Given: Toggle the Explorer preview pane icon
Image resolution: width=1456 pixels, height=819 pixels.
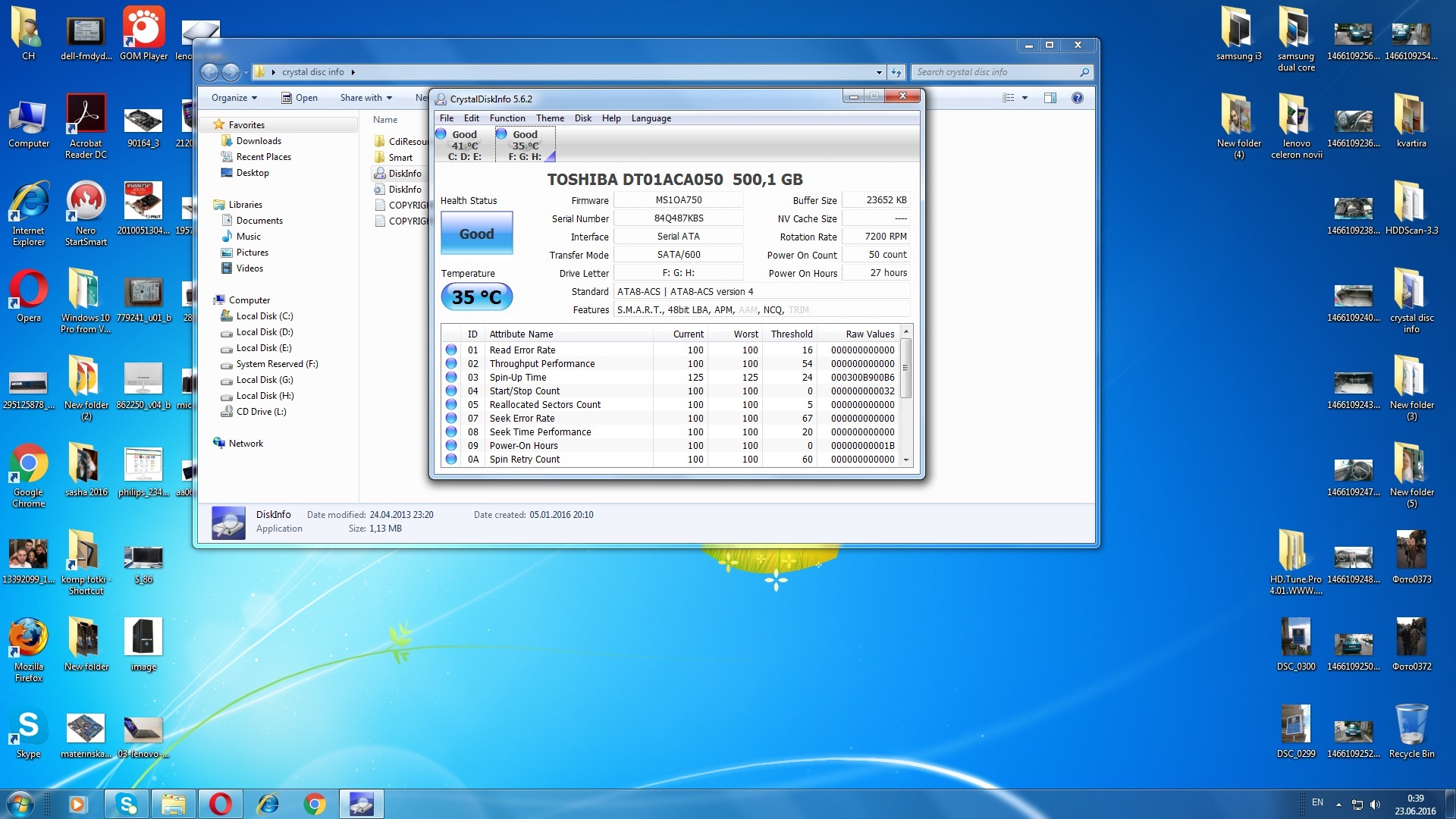Looking at the screenshot, I should click(x=1050, y=98).
